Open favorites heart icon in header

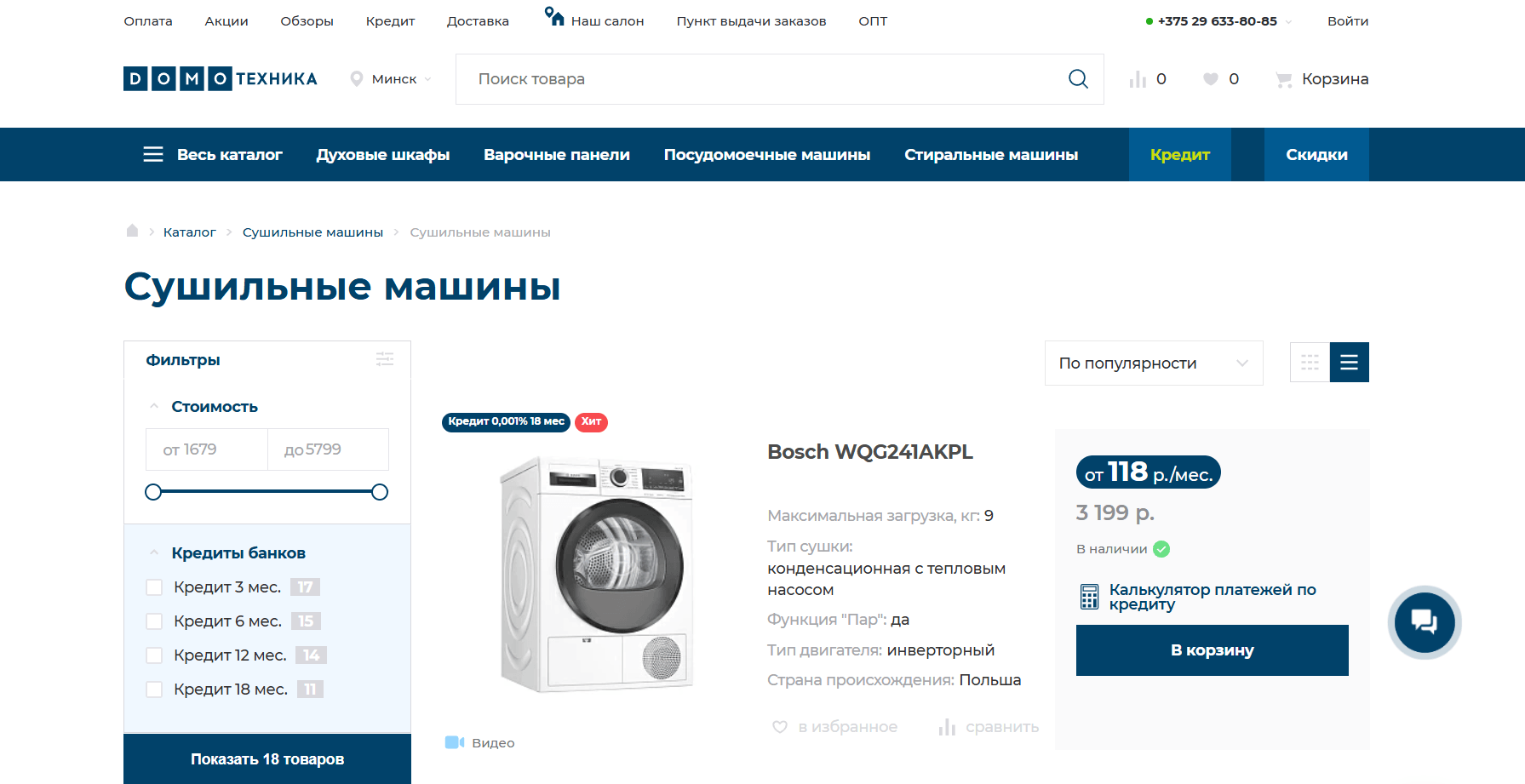pyautogui.click(x=1210, y=79)
